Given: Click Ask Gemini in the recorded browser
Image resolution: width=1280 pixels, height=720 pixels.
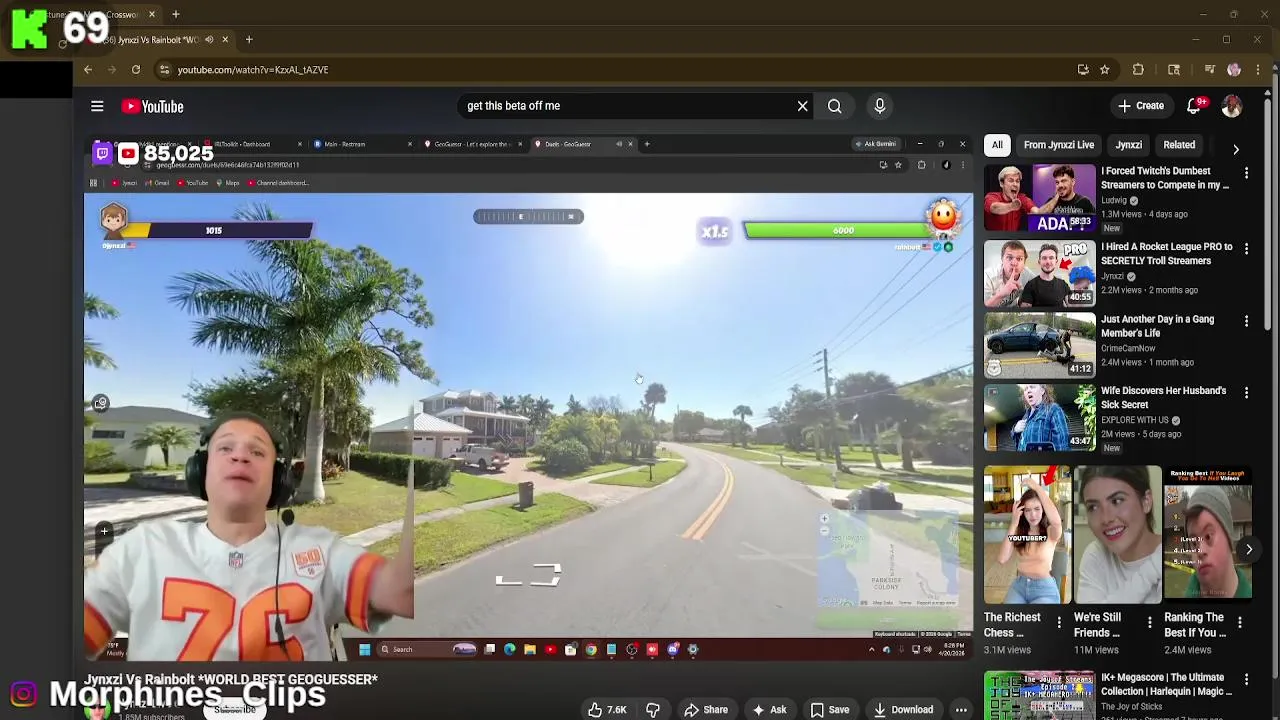Looking at the screenshot, I should tap(876, 144).
